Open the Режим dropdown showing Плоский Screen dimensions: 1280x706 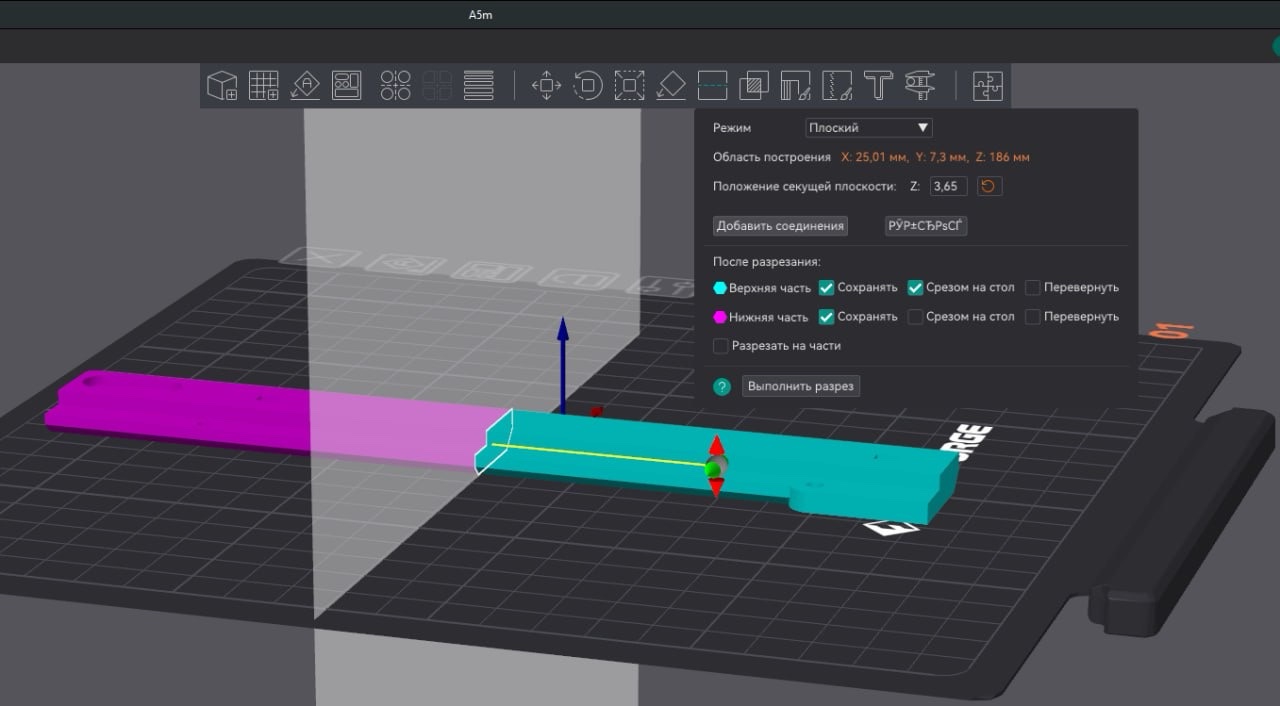click(869, 128)
